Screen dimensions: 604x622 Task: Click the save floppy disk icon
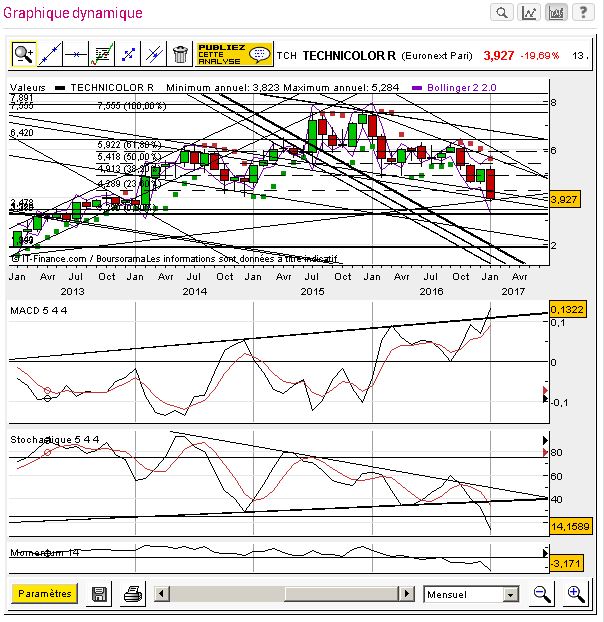coord(99,594)
